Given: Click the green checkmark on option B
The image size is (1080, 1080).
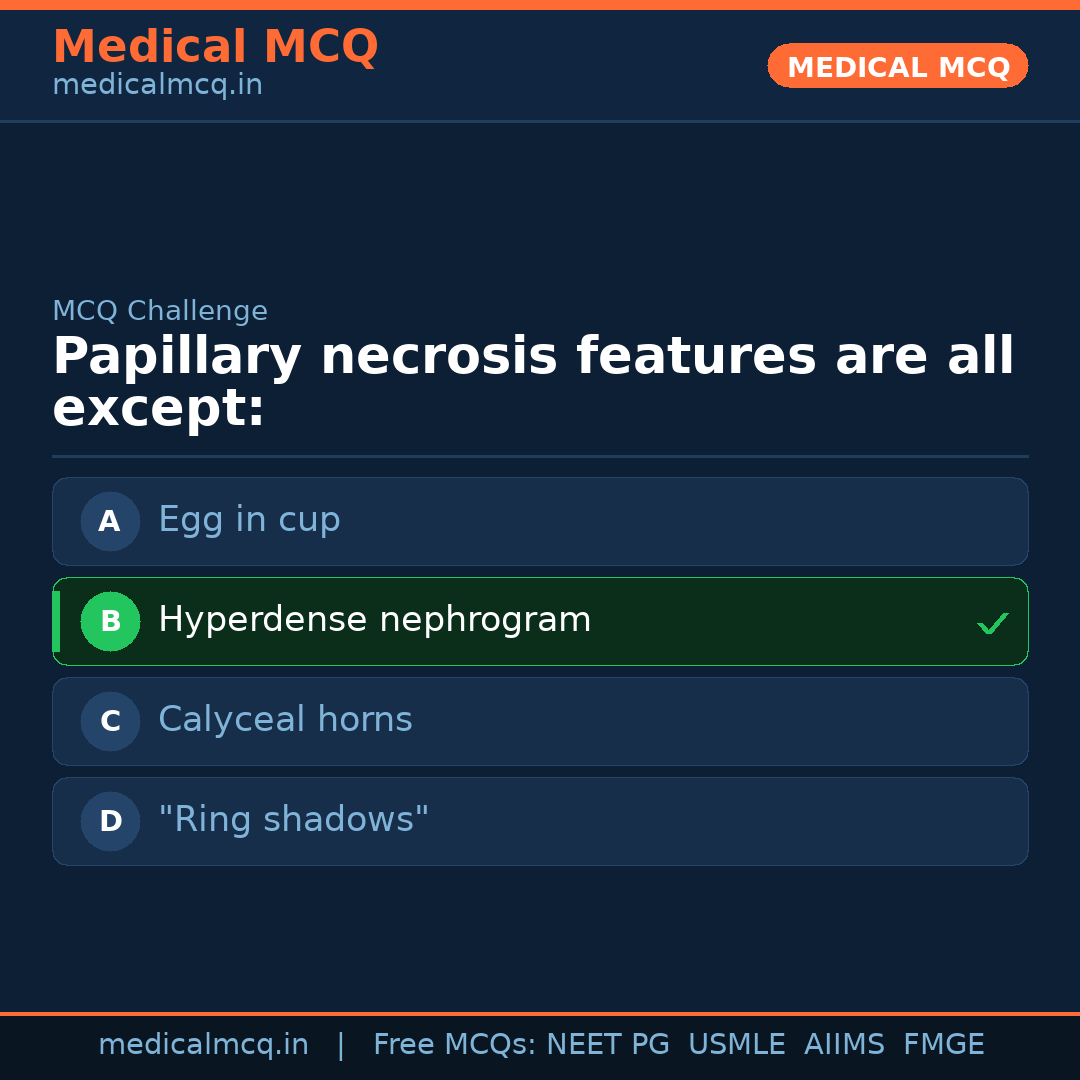Looking at the screenshot, I should pyautogui.click(x=992, y=624).
